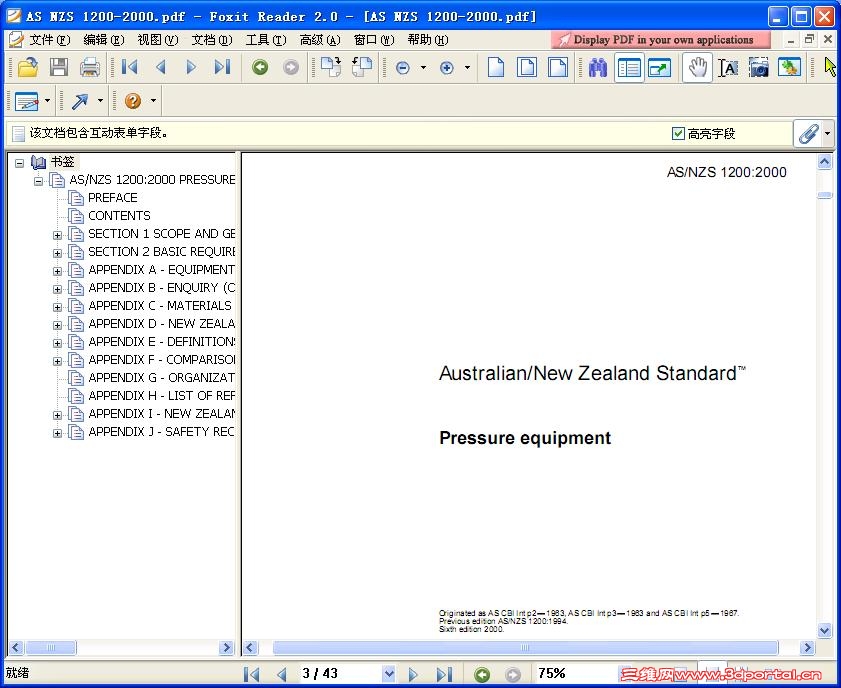This screenshot has height=688, width=841.
Task: Click the orange Help question icon
Action: point(132,101)
